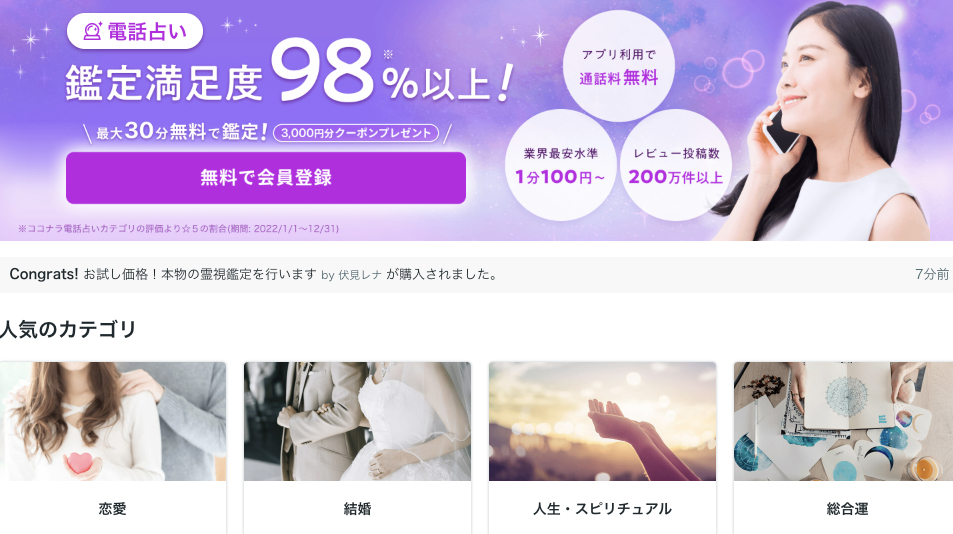Open the 結婚 category label
The height and width of the screenshot is (534, 953).
tap(357, 508)
